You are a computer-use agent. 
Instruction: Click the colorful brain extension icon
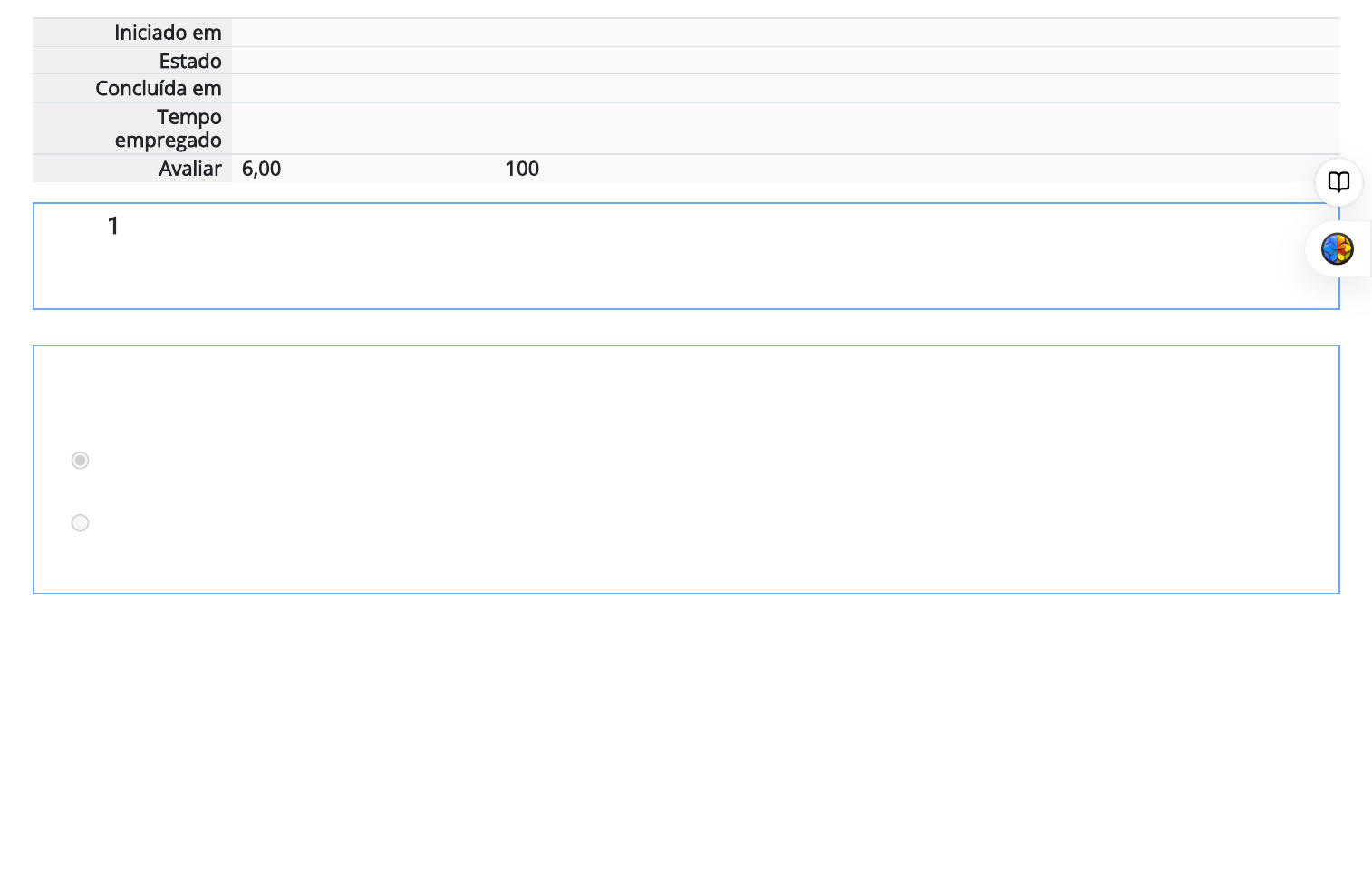(1337, 248)
